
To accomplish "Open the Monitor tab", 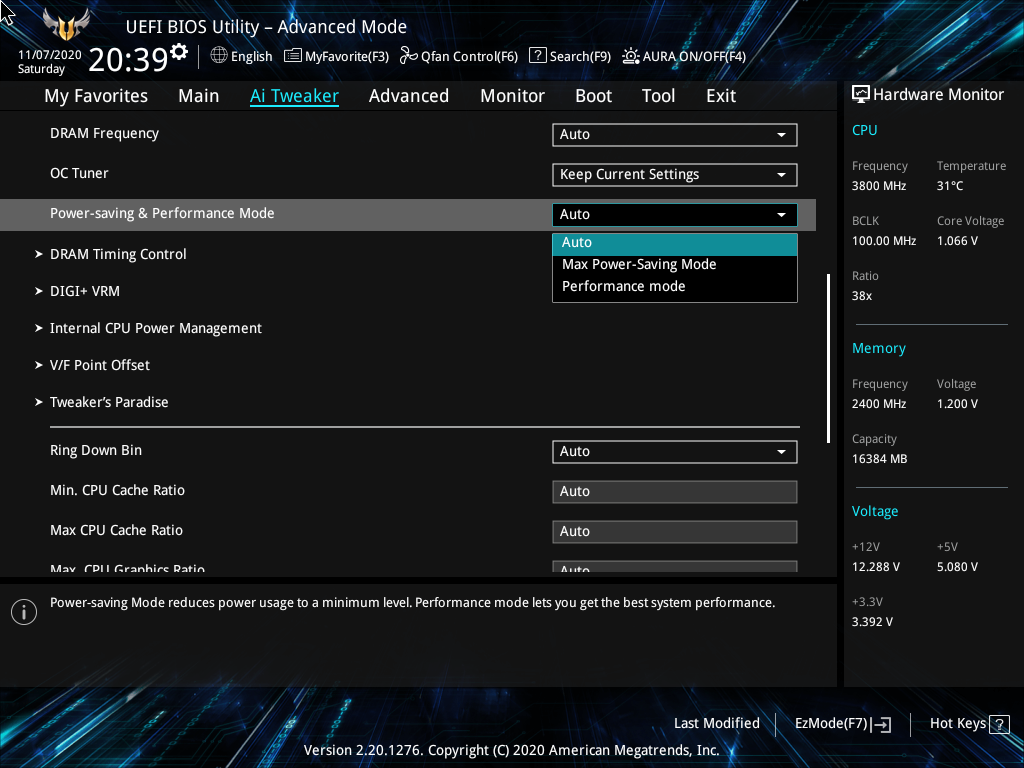I will [x=513, y=96].
